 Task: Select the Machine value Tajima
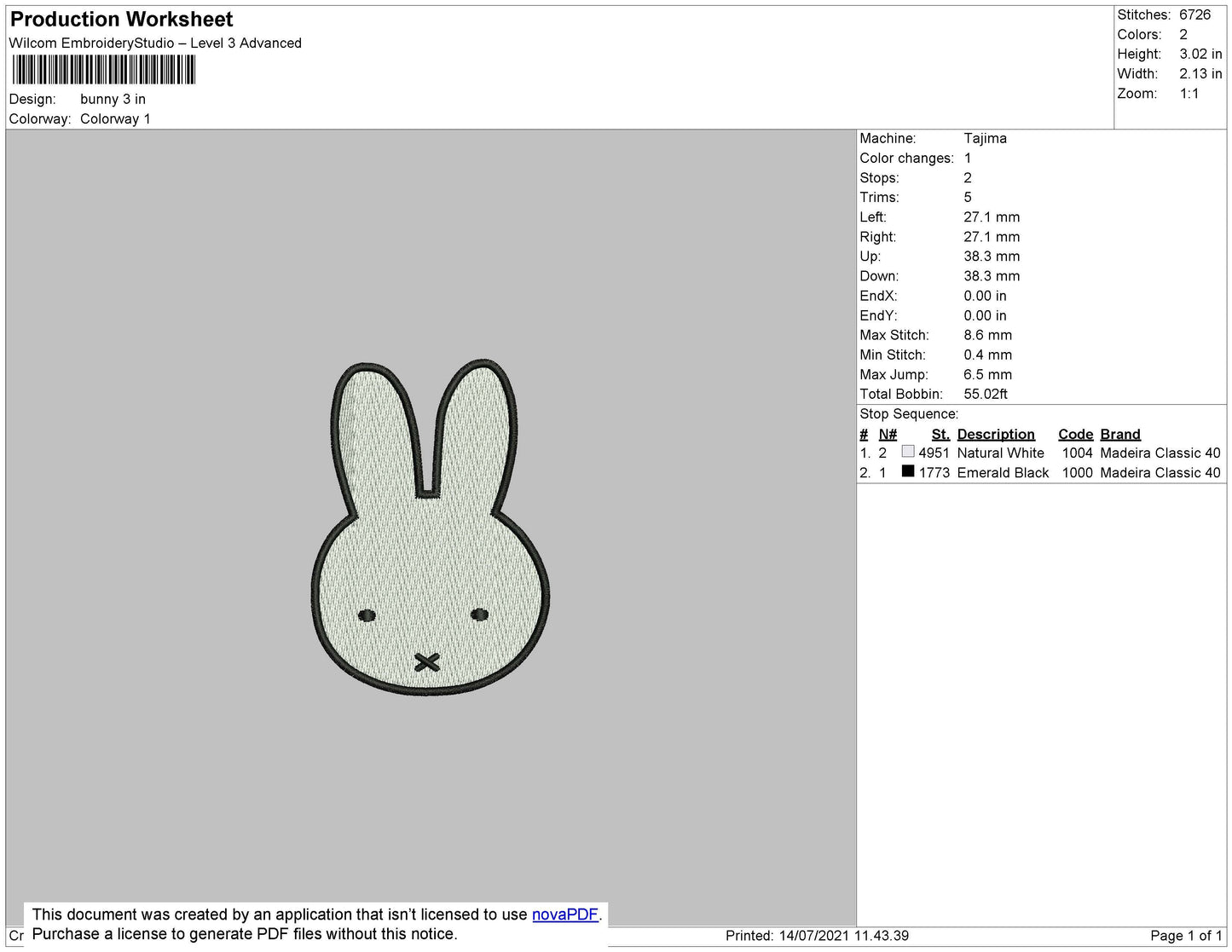pyautogui.click(x=985, y=138)
